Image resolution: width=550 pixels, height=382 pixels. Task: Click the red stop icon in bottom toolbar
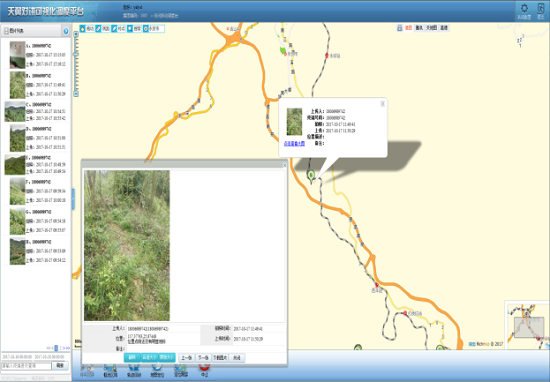point(204,368)
